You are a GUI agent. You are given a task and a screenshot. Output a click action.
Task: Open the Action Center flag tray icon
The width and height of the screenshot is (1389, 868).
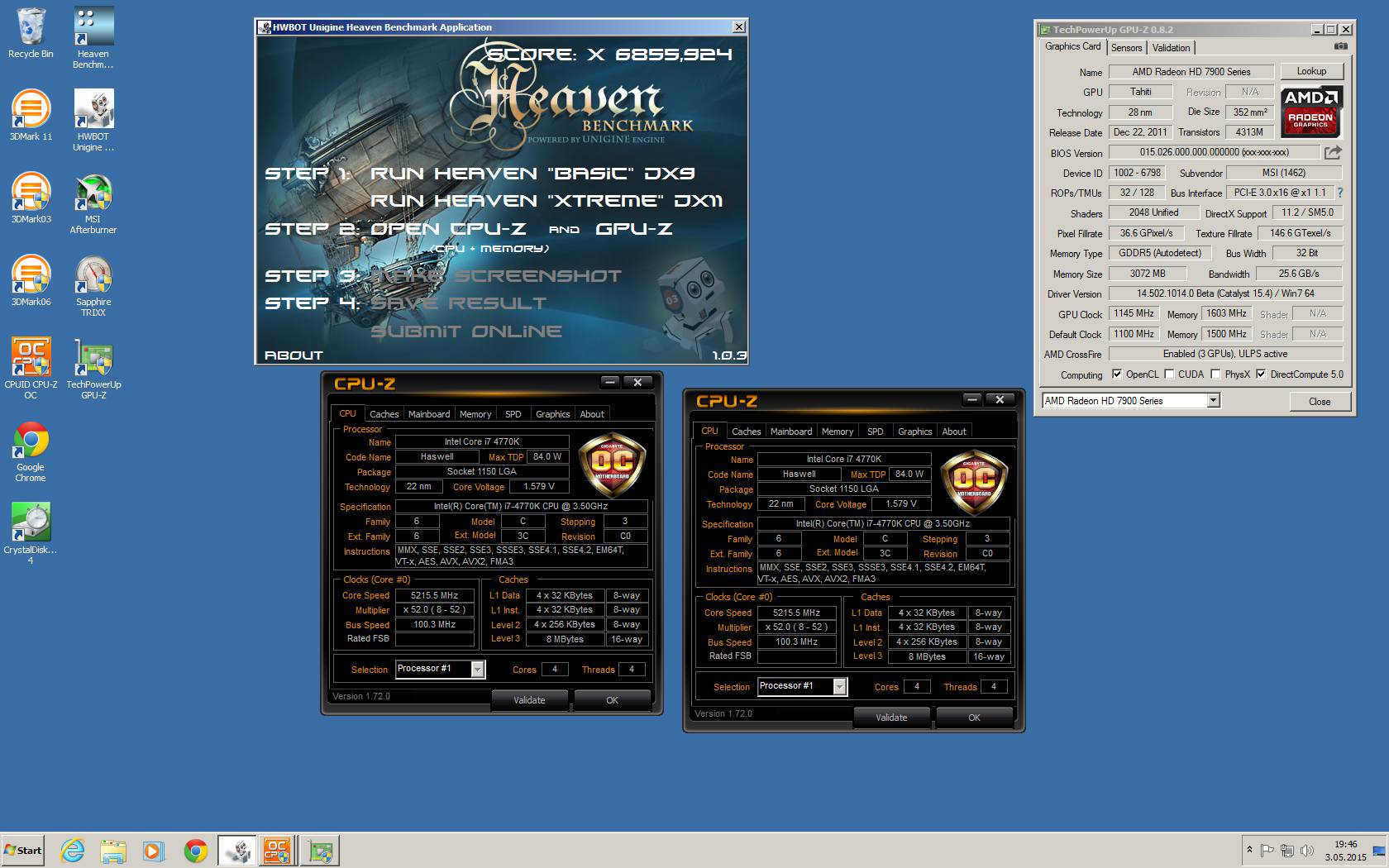point(1267,851)
